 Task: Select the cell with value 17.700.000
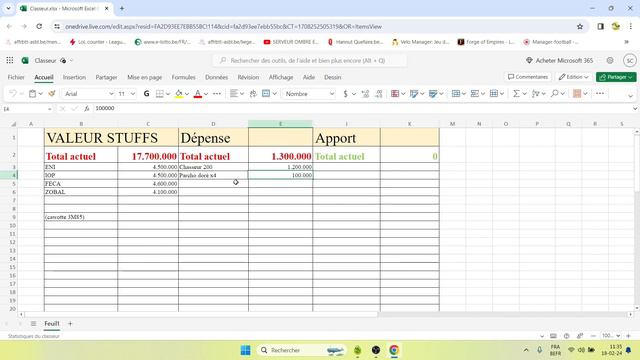(x=148, y=156)
